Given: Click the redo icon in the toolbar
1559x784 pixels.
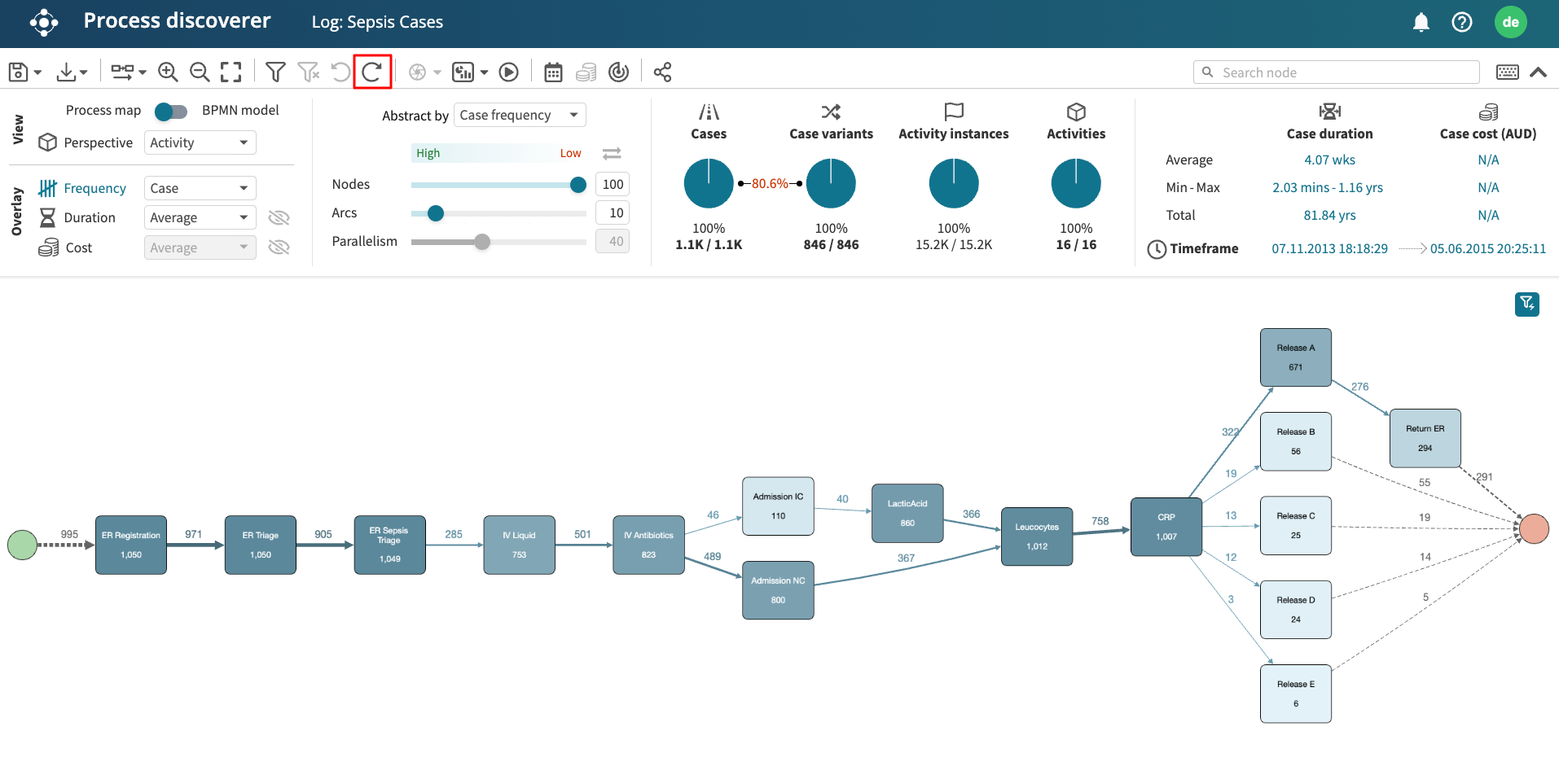Looking at the screenshot, I should [372, 72].
